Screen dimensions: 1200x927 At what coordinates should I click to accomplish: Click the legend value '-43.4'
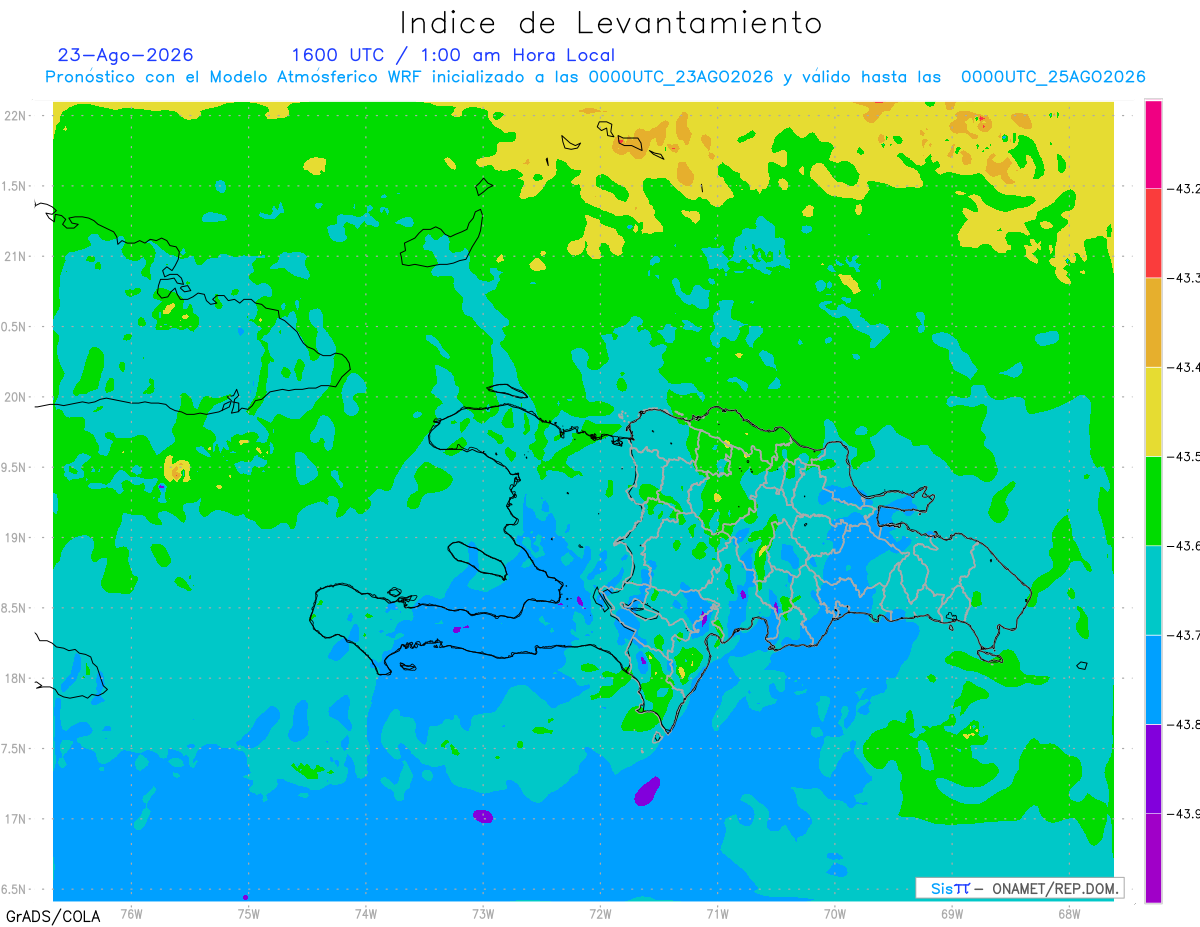(1184, 368)
